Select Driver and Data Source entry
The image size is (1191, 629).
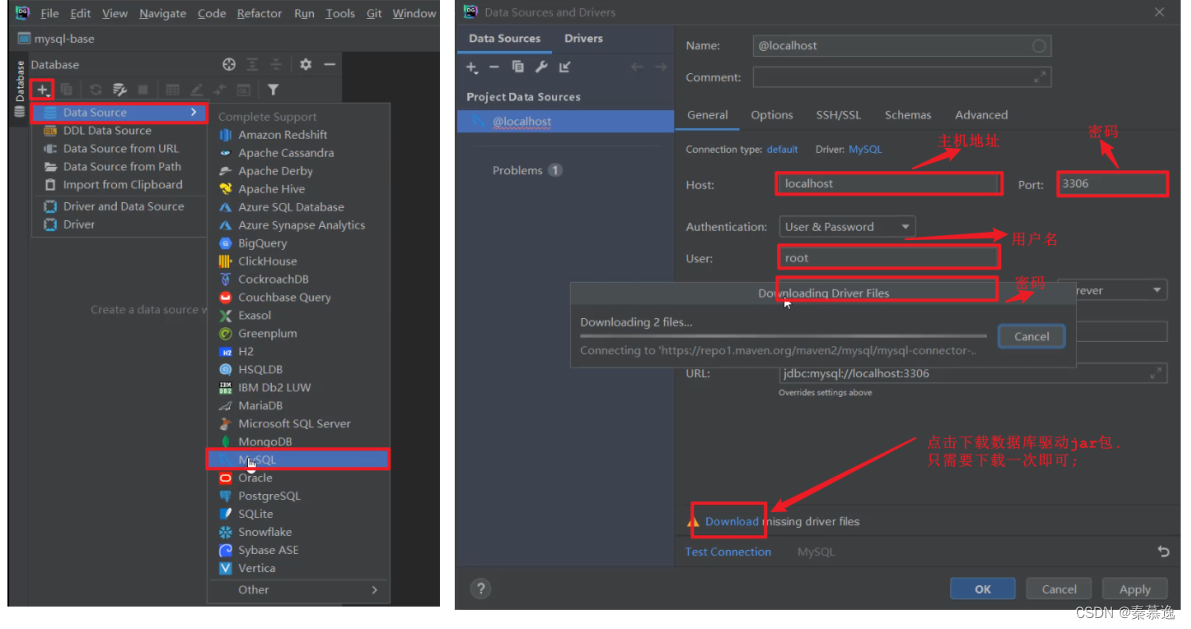tap(119, 207)
